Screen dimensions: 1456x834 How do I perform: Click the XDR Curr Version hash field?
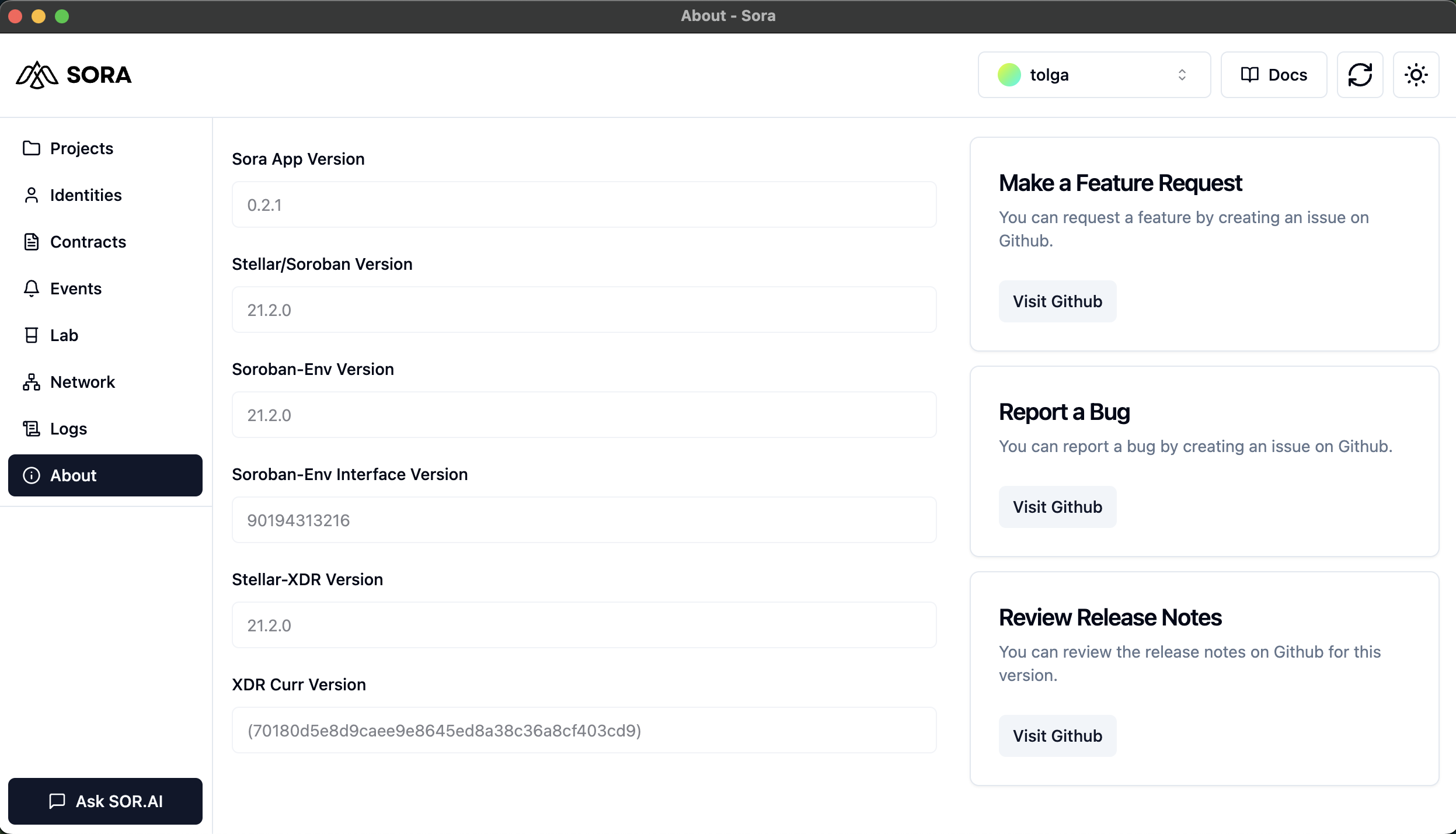[x=584, y=730]
